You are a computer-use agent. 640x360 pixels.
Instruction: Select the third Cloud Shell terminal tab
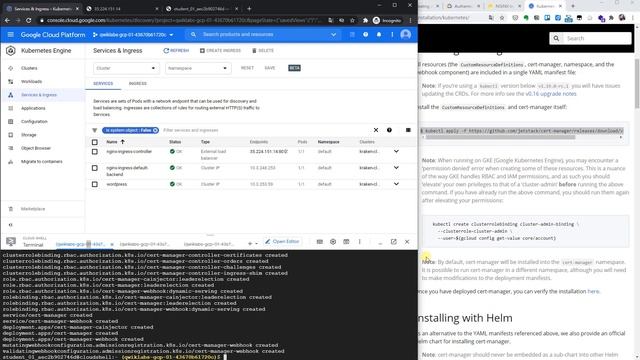coord(209,244)
